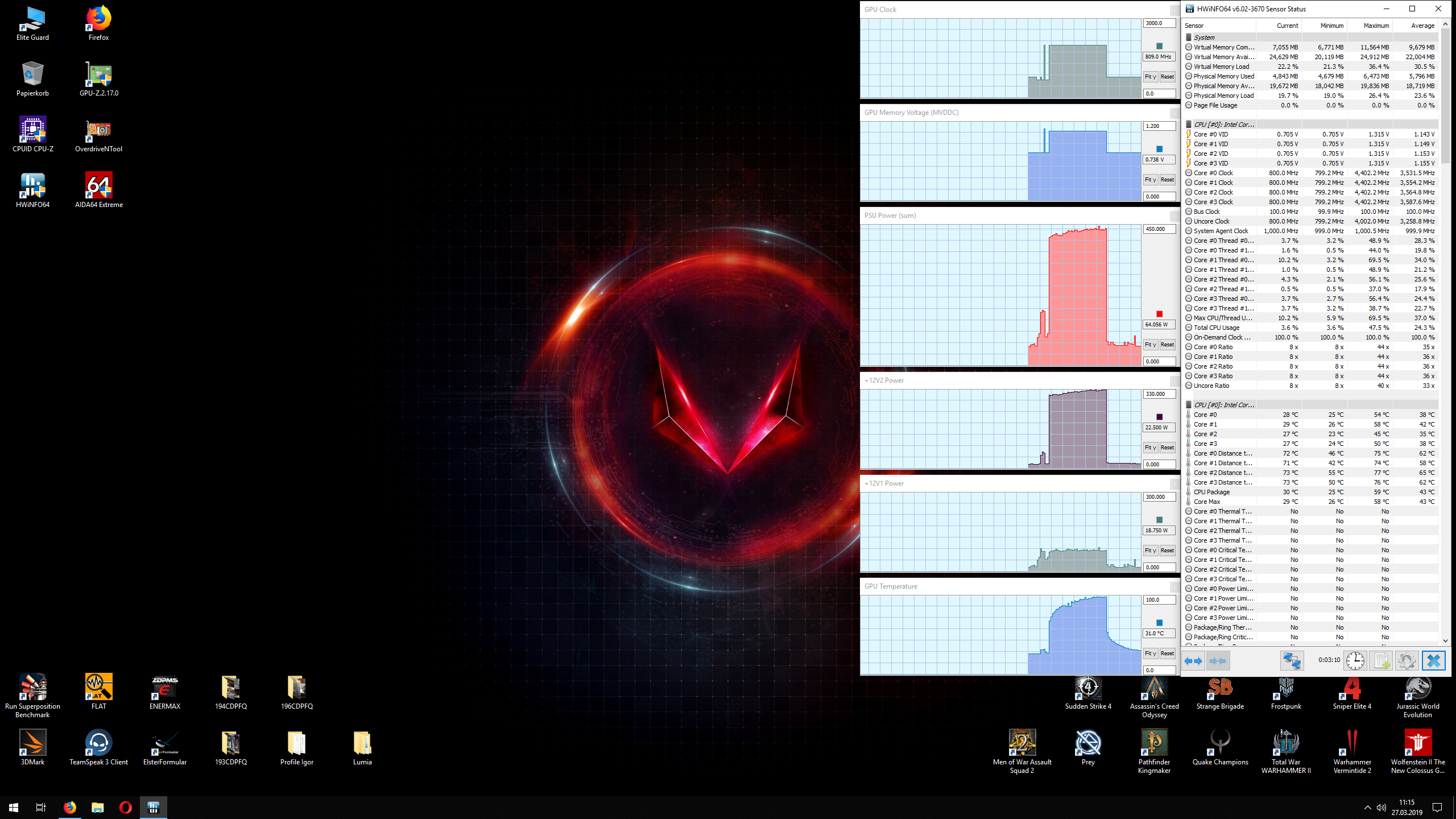The width and height of the screenshot is (1456, 819).
Task: Select the System sensor group row
Action: (1311, 38)
